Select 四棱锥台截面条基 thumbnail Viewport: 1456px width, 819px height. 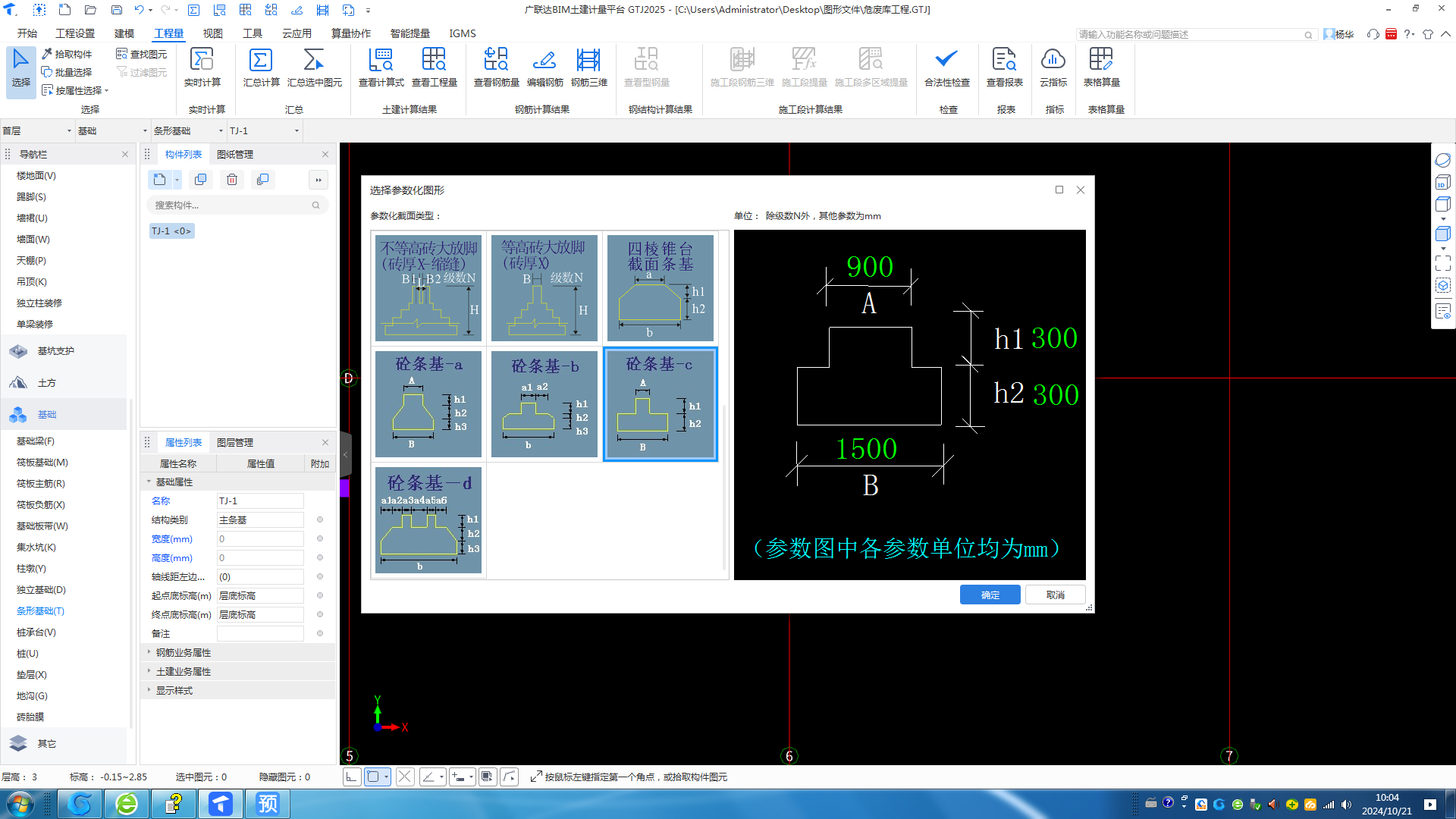pos(660,288)
